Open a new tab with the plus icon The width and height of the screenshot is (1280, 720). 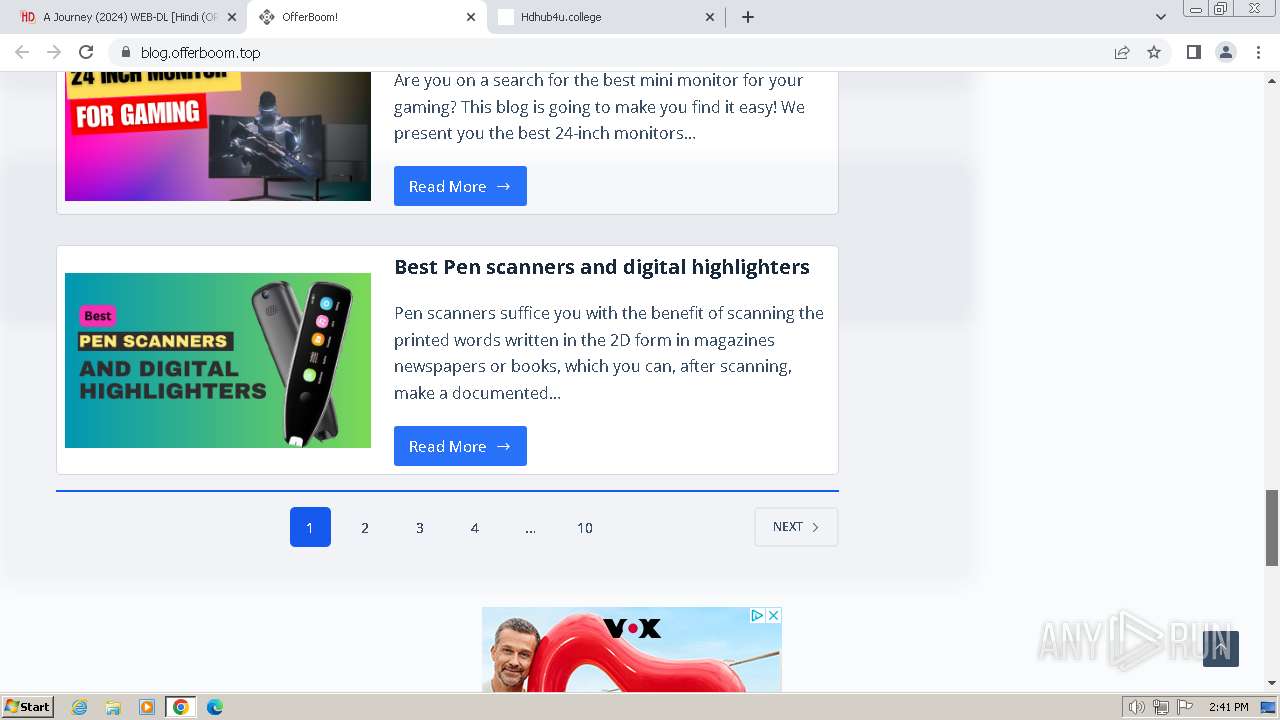pyautogui.click(x=748, y=17)
